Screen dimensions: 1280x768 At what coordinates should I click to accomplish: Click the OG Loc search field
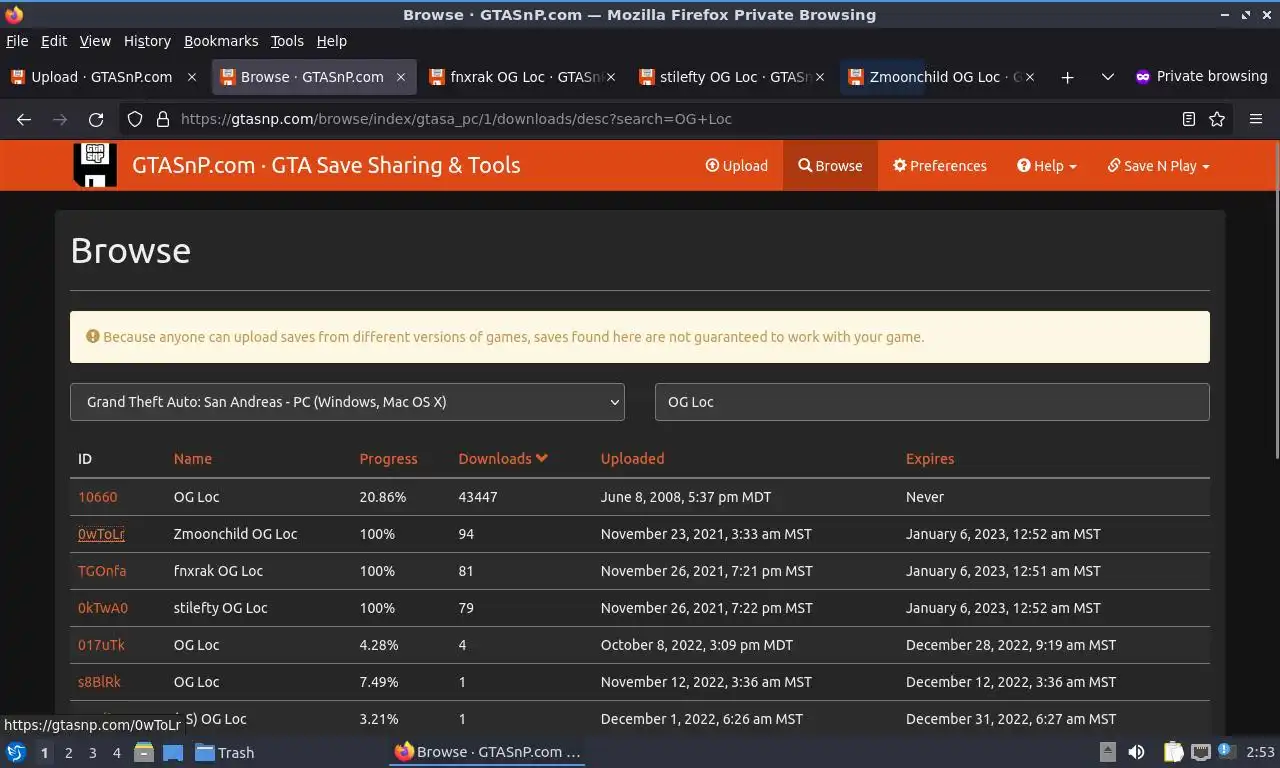coord(932,402)
